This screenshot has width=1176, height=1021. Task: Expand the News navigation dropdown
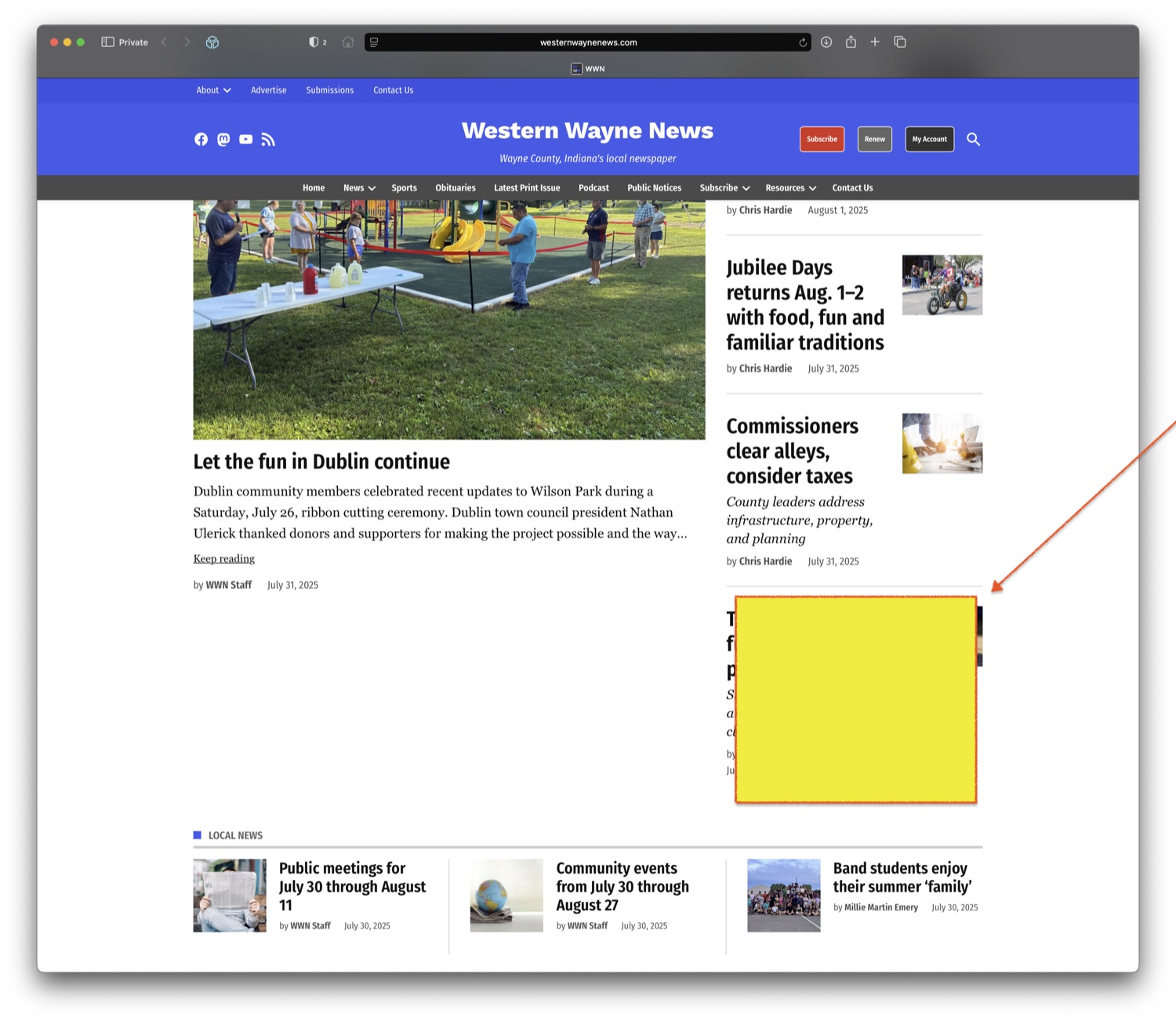[359, 188]
